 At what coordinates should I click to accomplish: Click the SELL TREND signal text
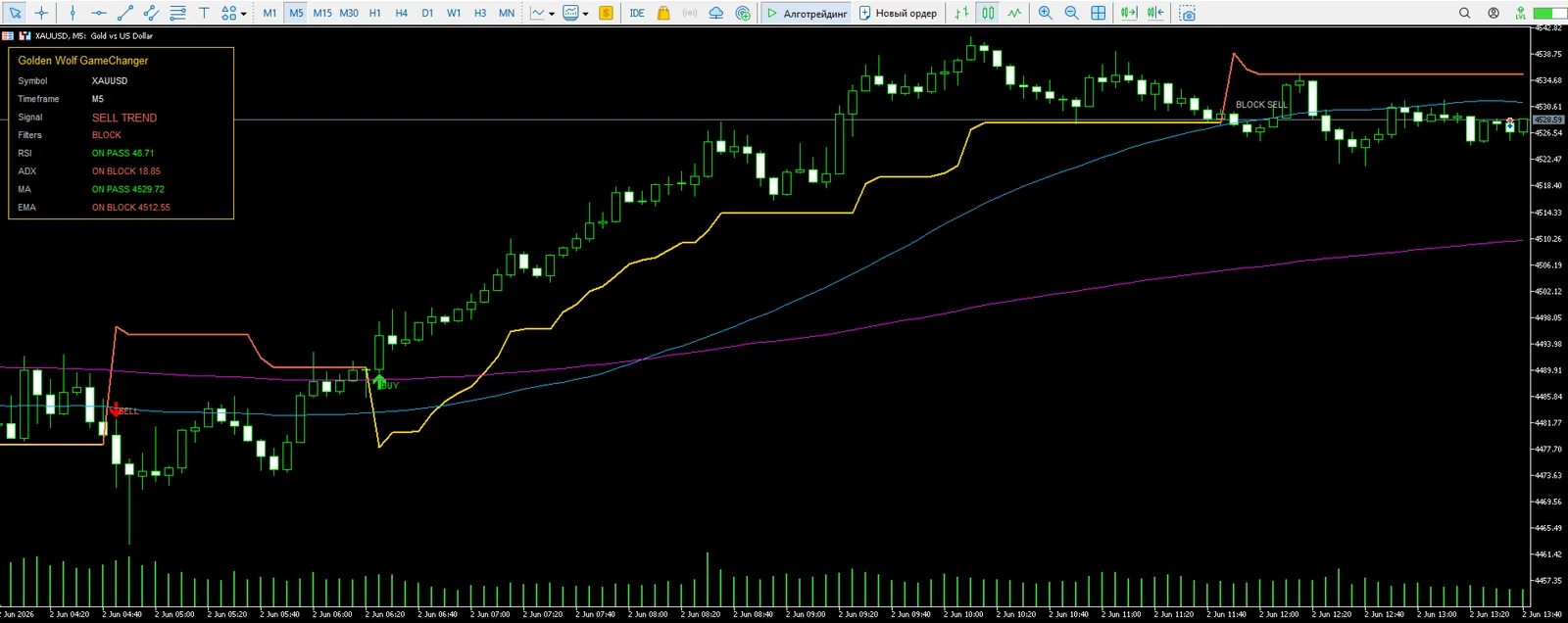(x=124, y=118)
